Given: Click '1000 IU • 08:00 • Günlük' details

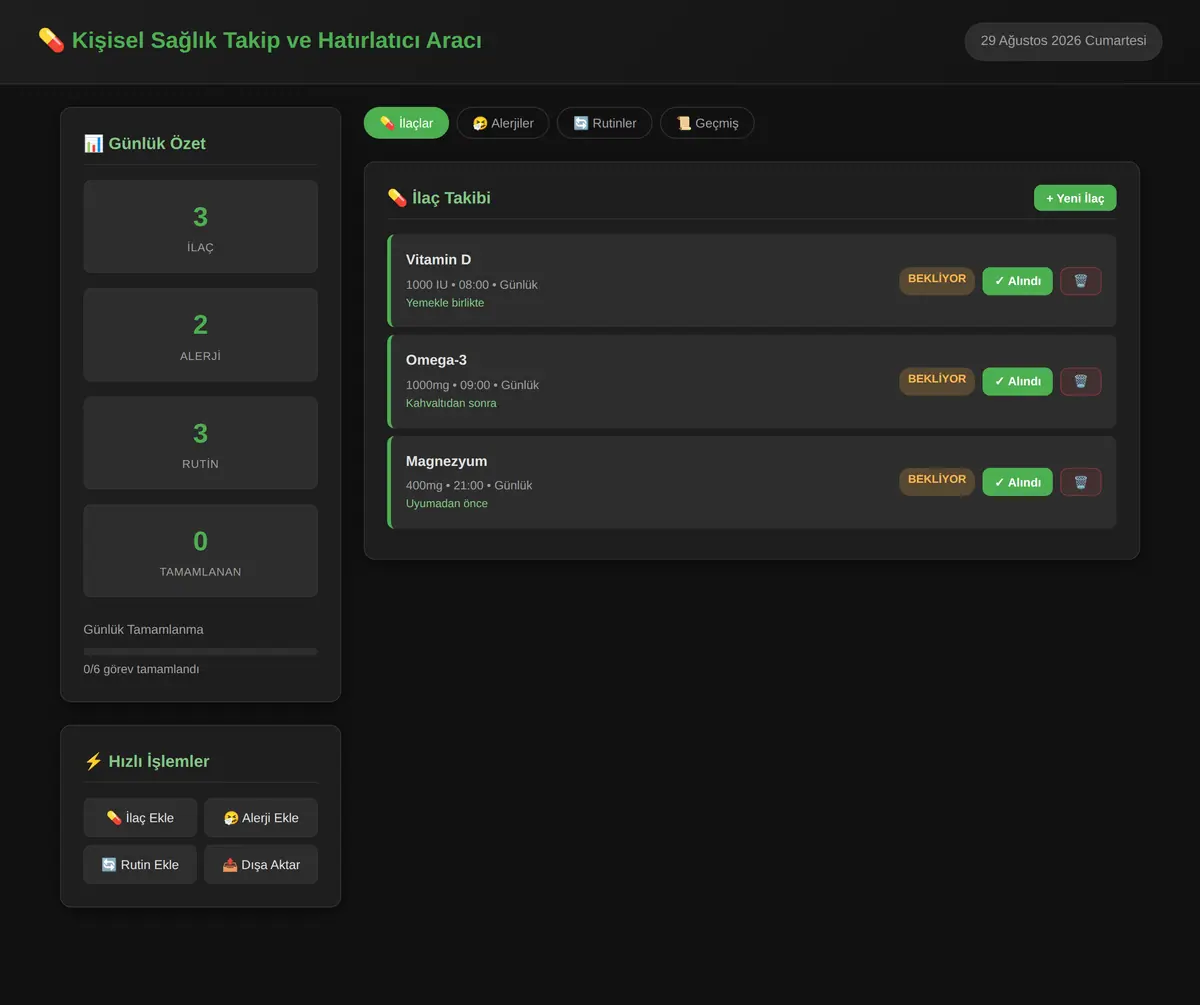Looking at the screenshot, I should tap(472, 285).
